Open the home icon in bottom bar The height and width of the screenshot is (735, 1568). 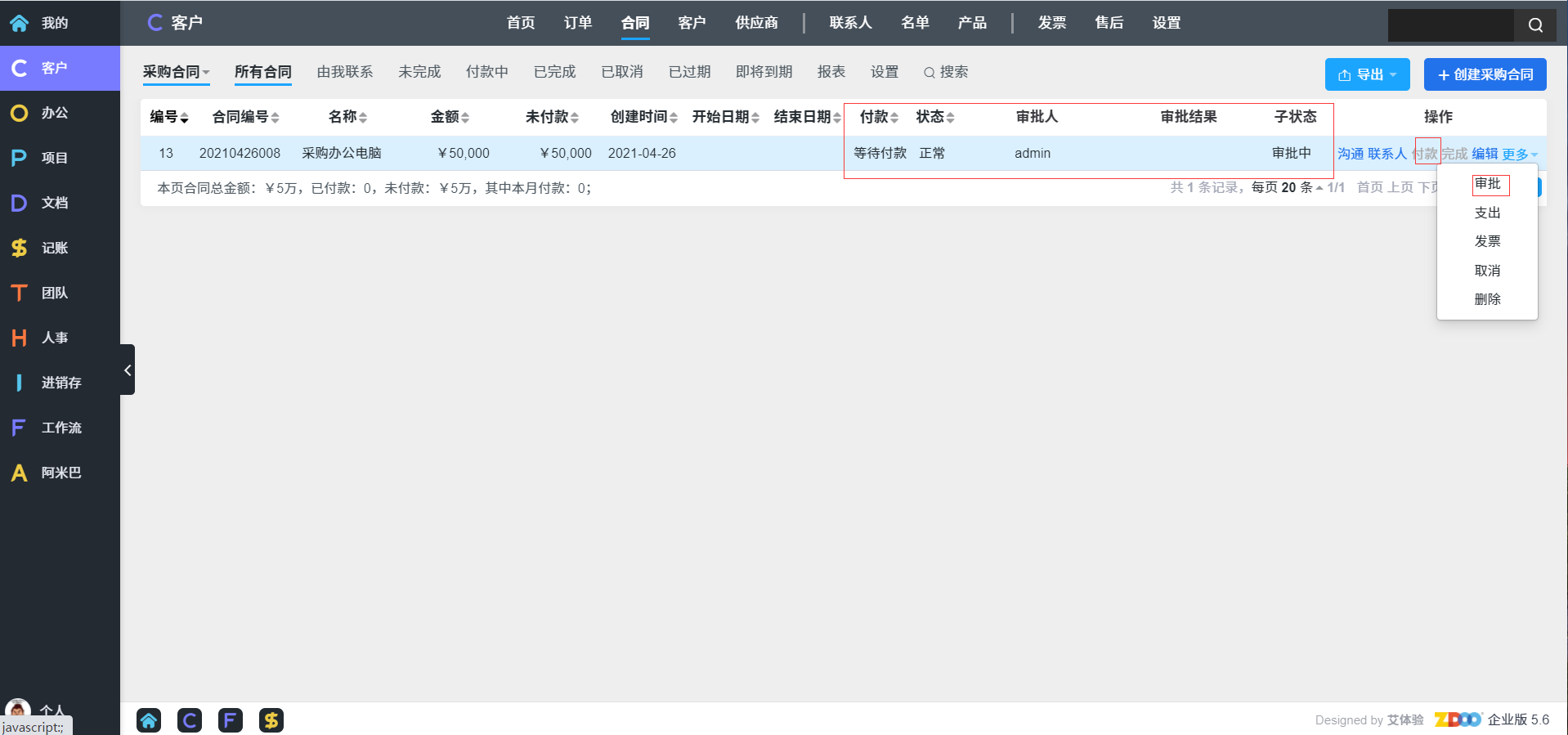click(149, 720)
